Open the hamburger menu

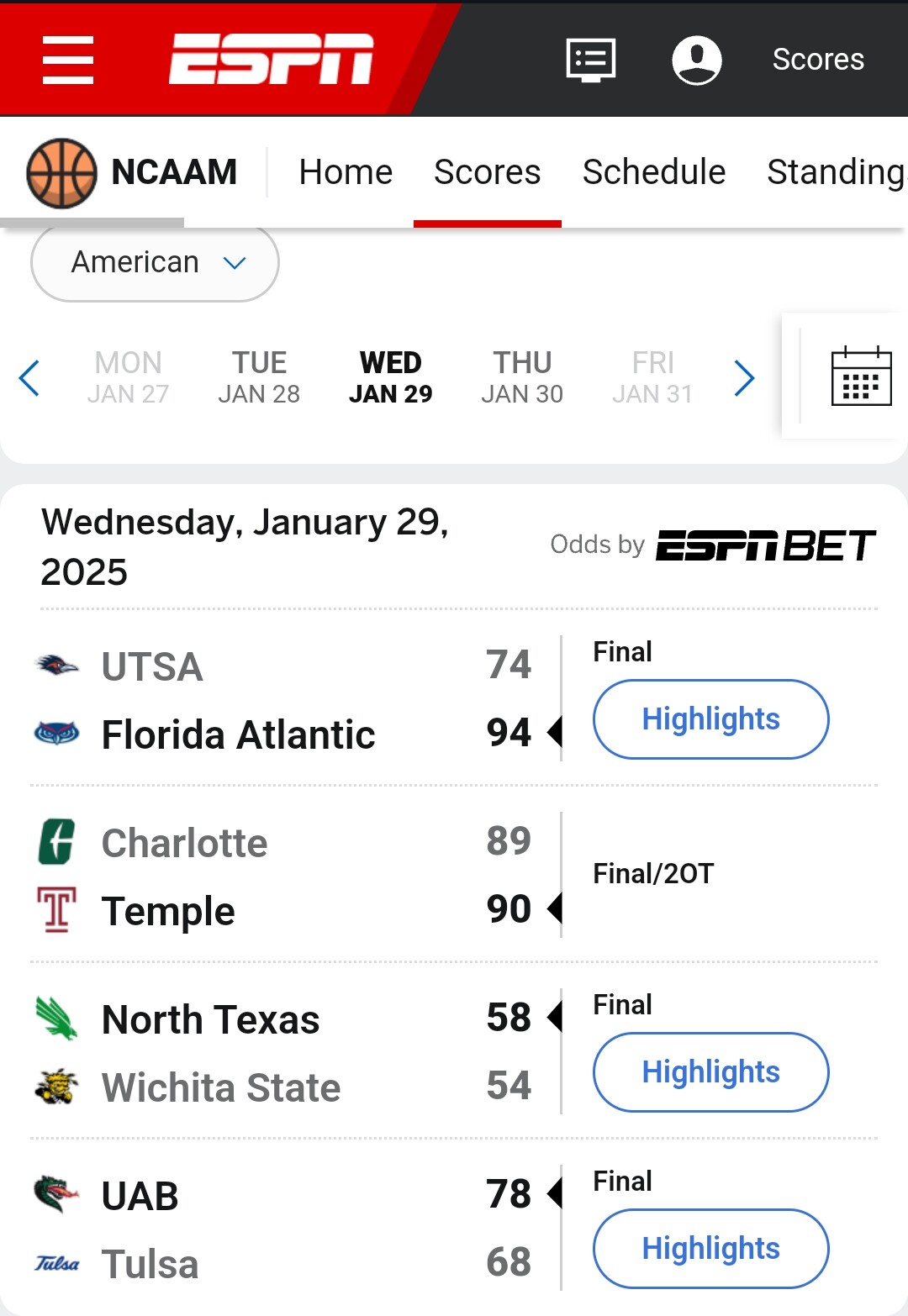pos(68,60)
